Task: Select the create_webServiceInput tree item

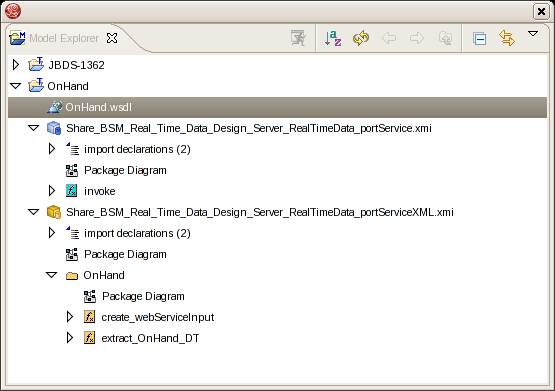Action: (158, 317)
